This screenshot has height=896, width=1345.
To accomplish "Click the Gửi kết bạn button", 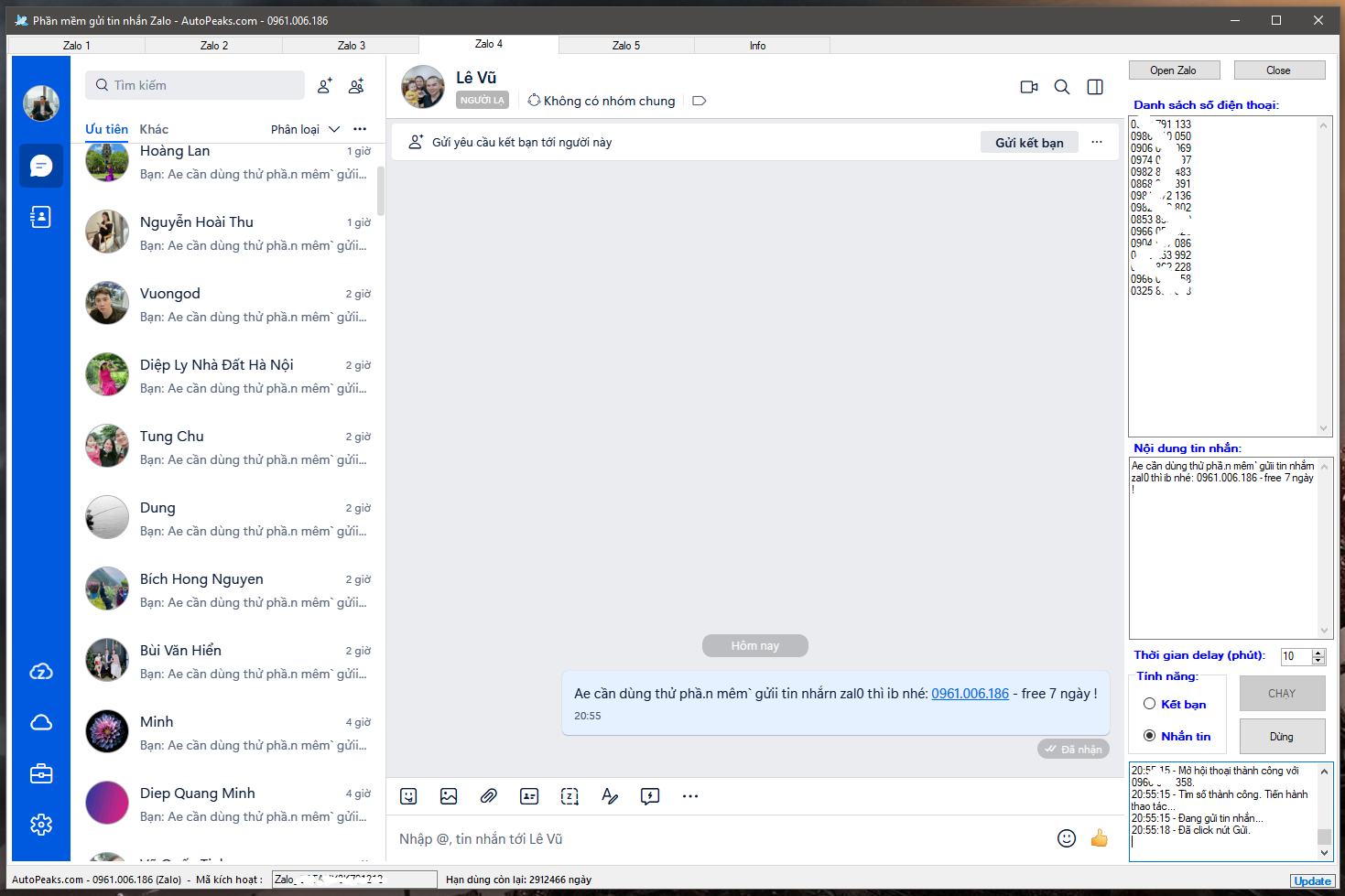I will tap(1029, 142).
